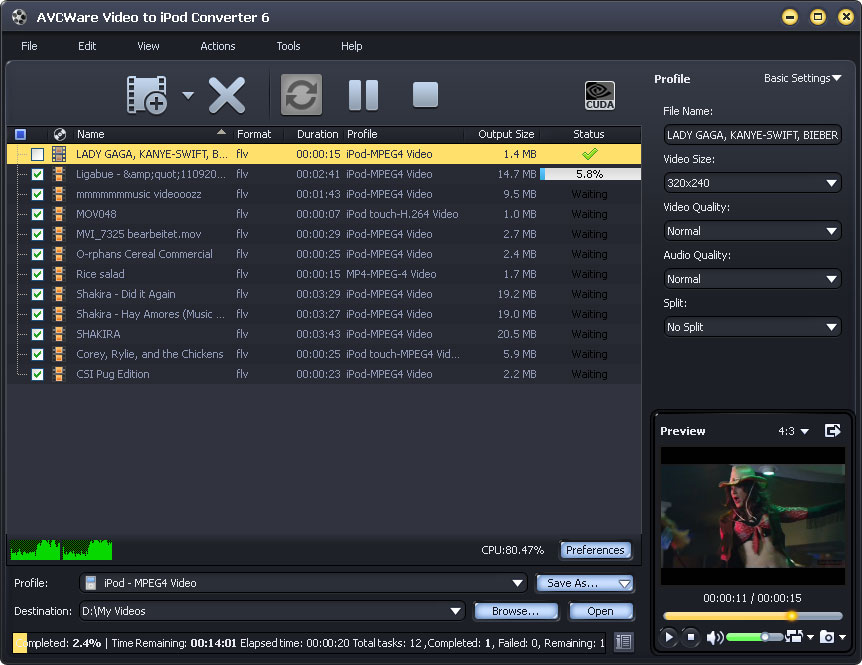
Task: Open the Destination D:\My Videos dropdown
Action: (457, 611)
